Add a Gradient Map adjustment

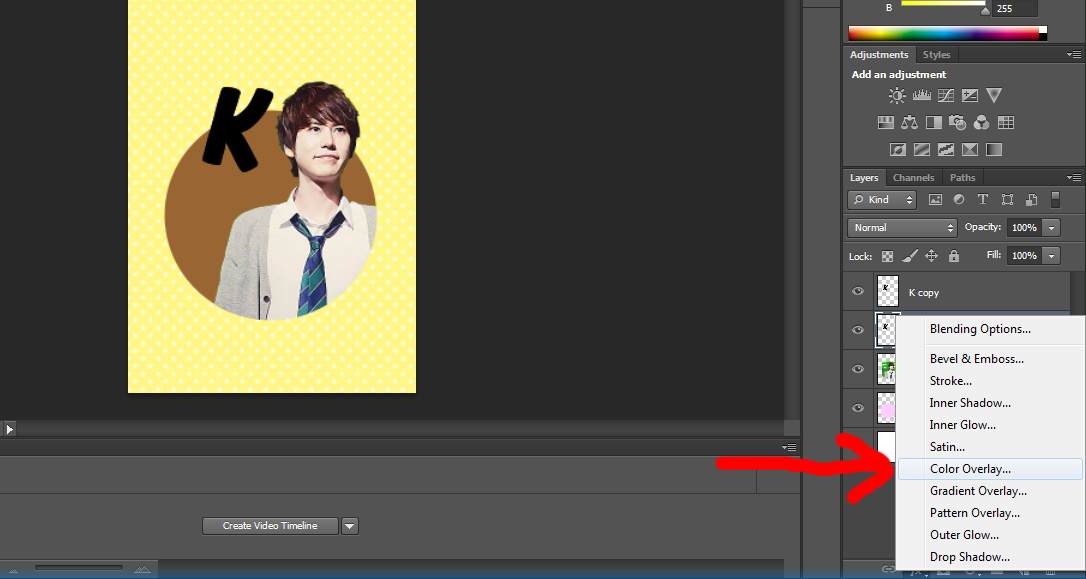coord(994,149)
